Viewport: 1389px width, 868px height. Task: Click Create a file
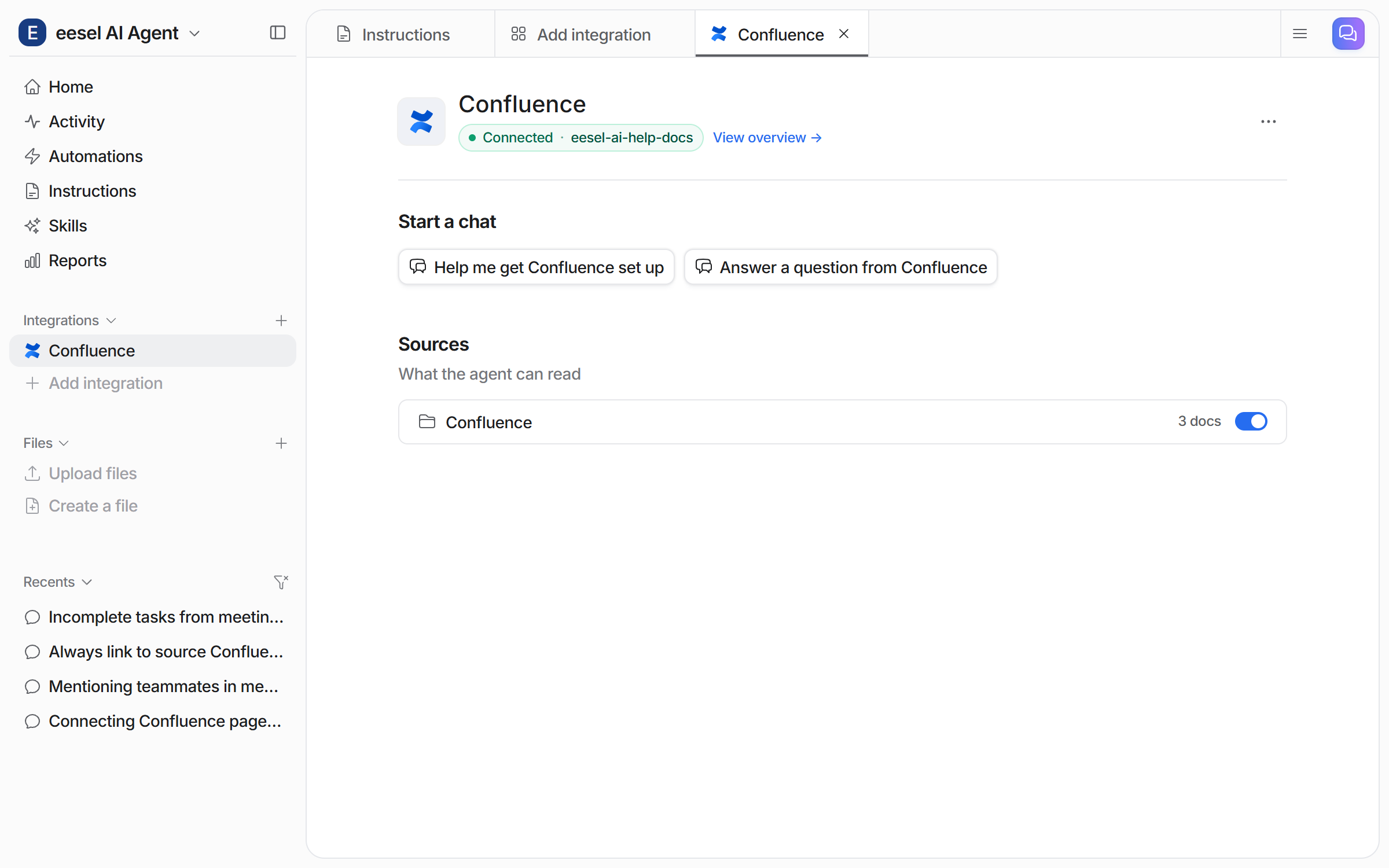point(153,506)
